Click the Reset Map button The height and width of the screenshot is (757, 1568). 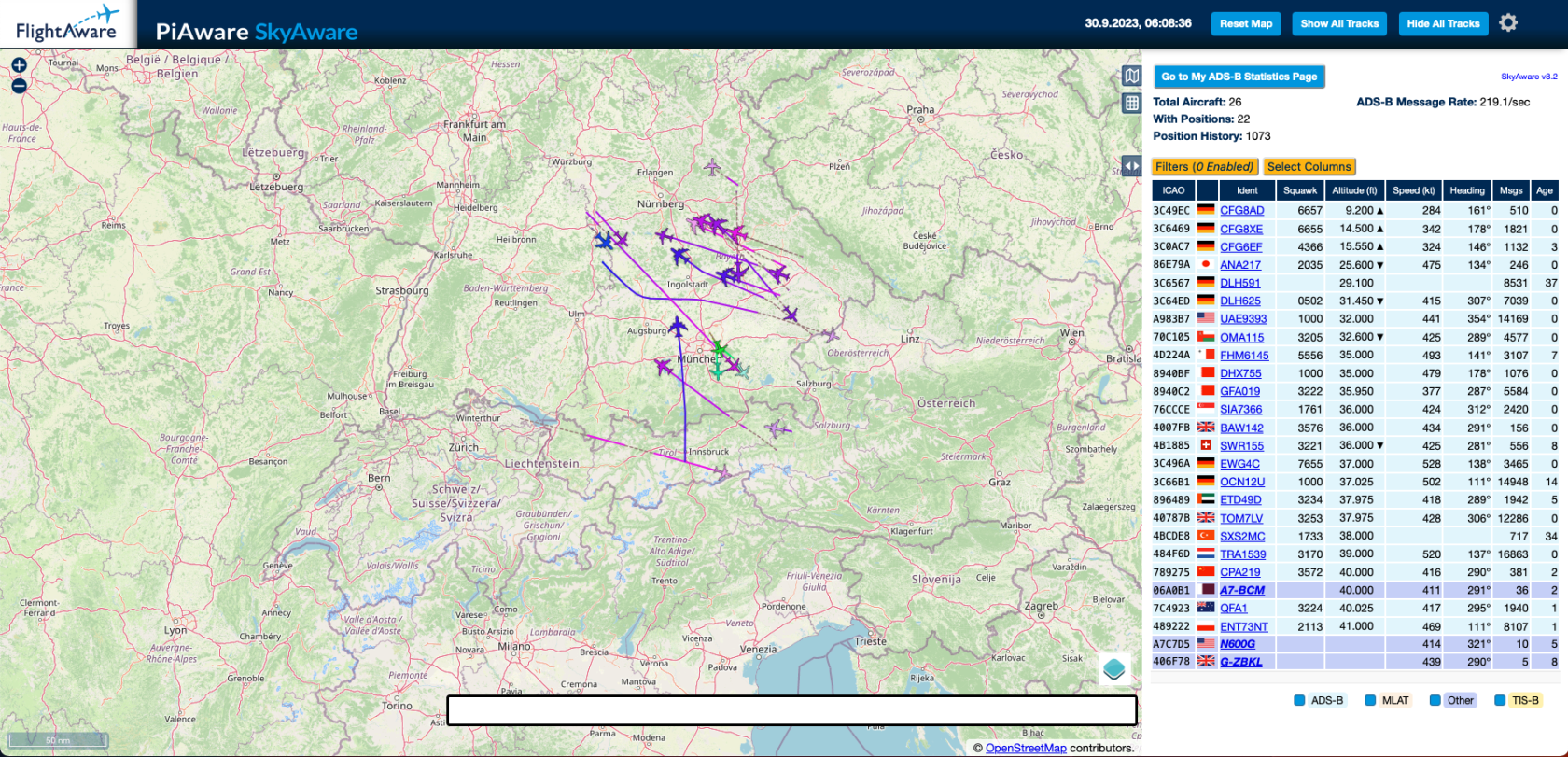click(x=1246, y=23)
